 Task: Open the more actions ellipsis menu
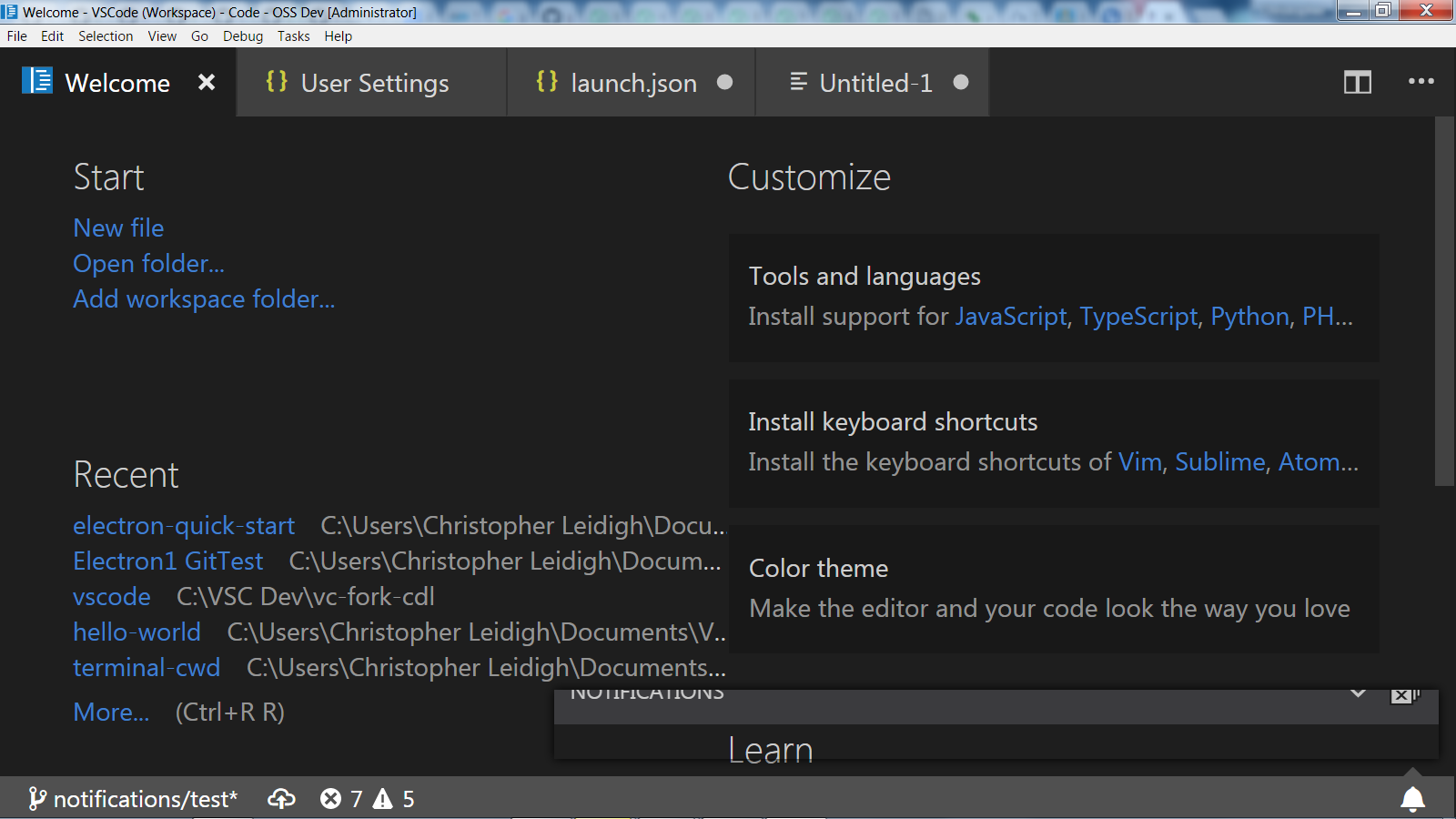point(1420,83)
